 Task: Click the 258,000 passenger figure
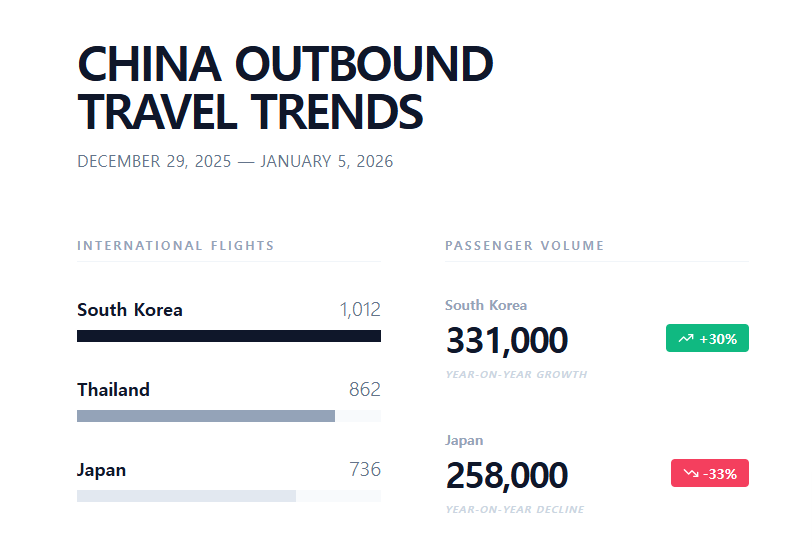pos(507,476)
